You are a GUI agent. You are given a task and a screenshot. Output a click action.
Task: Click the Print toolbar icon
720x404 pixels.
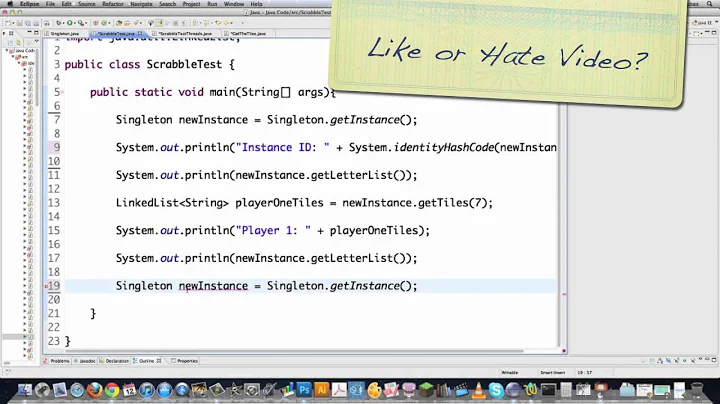click(x=36, y=23)
